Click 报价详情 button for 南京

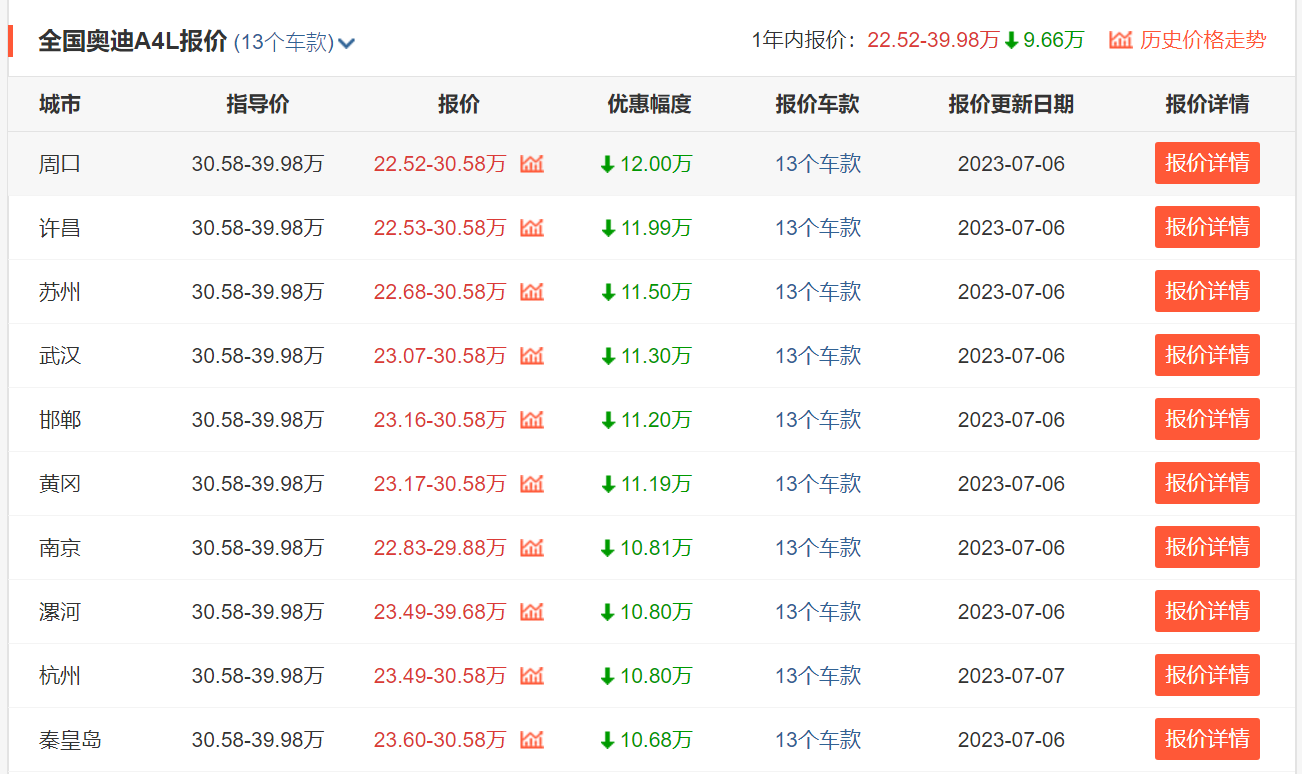tap(1207, 547)
